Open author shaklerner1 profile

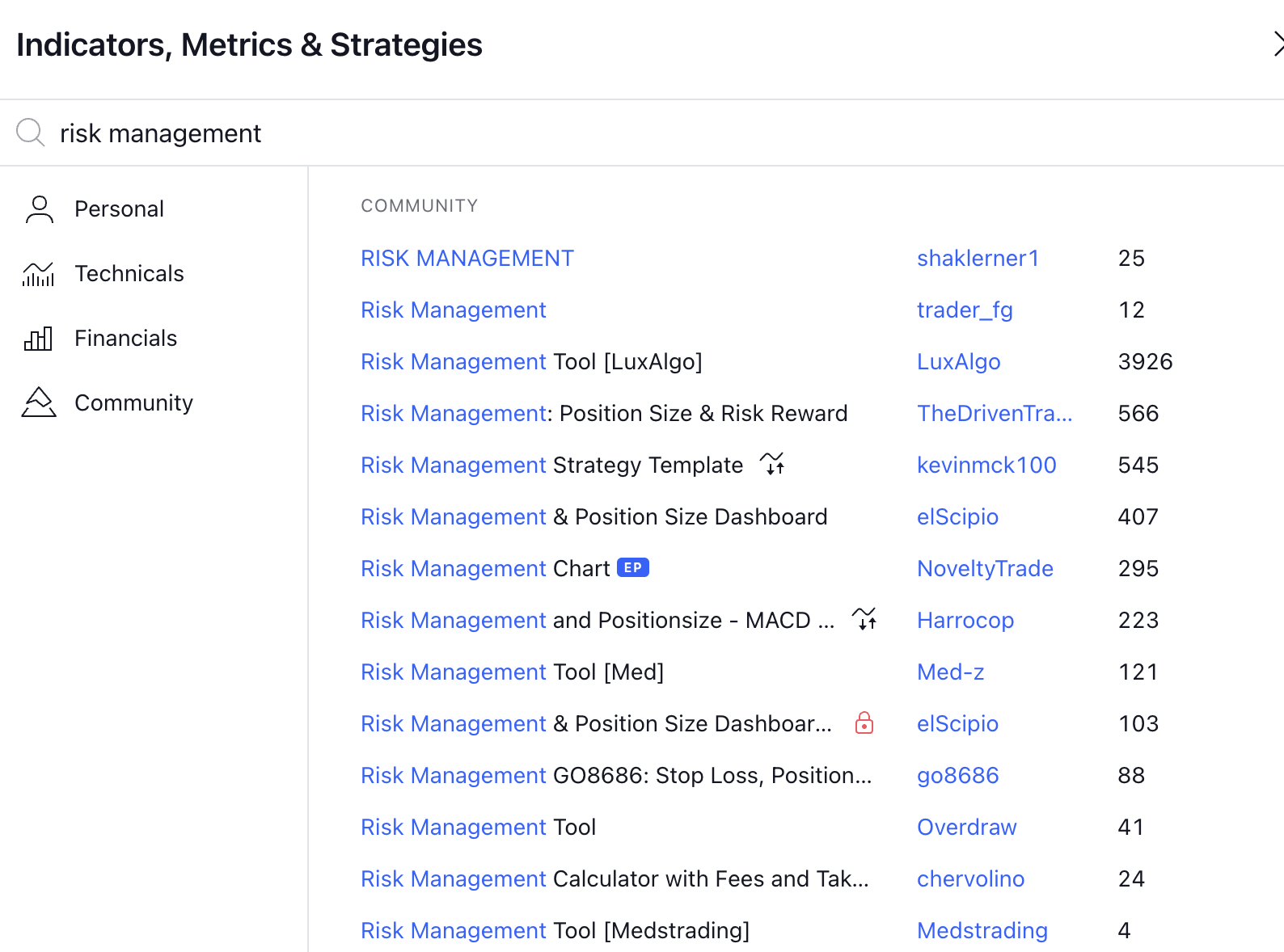978,258
